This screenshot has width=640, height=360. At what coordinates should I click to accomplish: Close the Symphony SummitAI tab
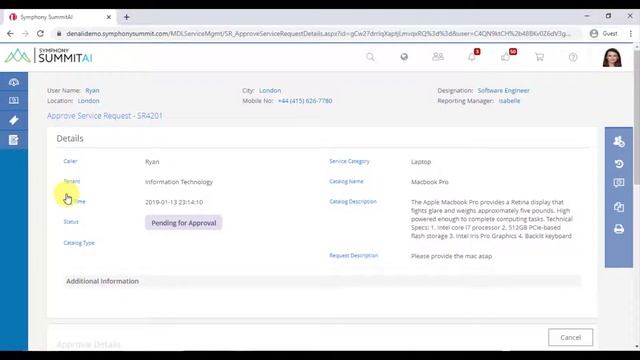[x=109, y=17]
